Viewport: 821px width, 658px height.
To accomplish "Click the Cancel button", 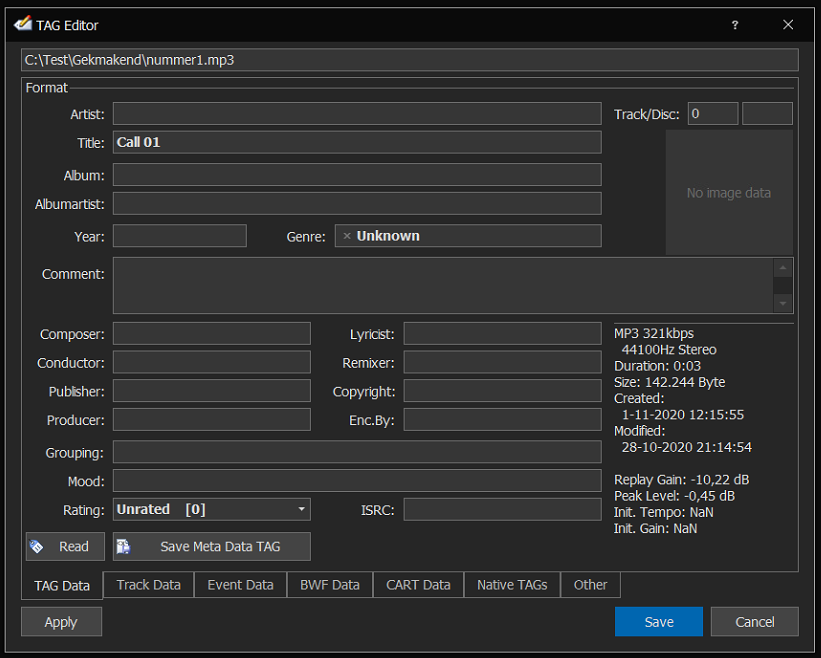I will point(754,622).
